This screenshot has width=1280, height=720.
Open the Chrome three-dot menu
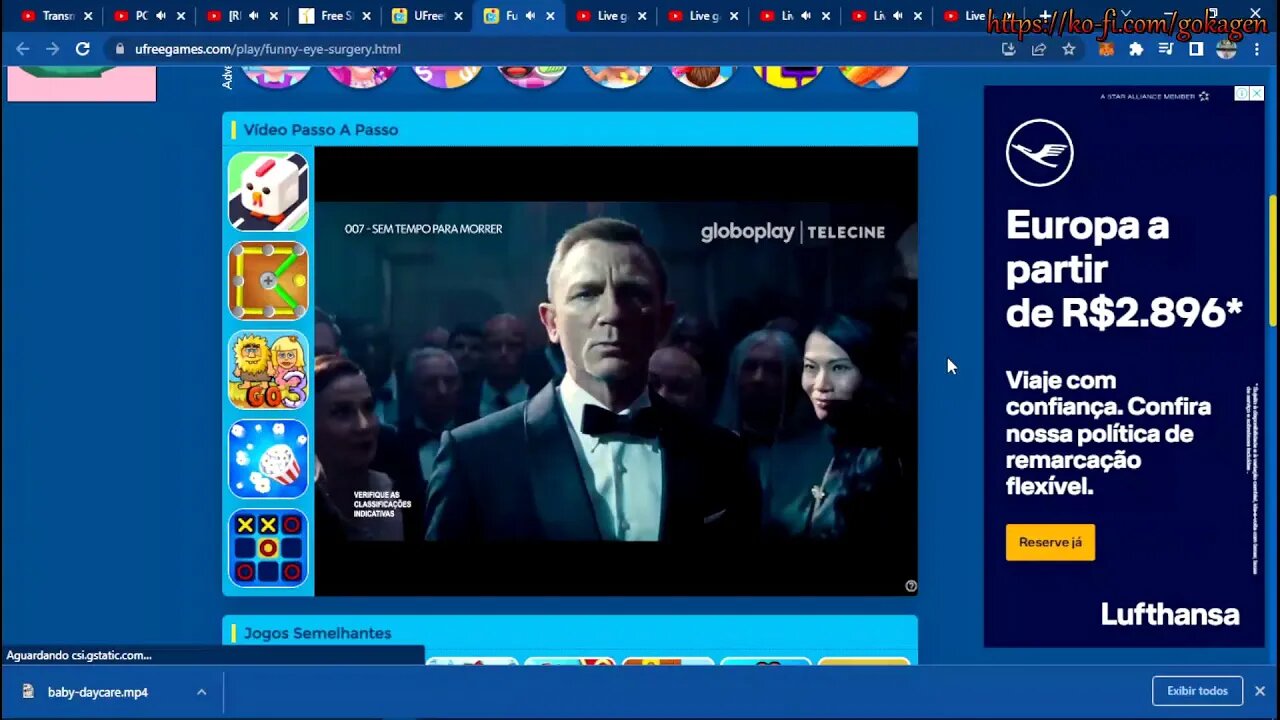point(1257,49)
